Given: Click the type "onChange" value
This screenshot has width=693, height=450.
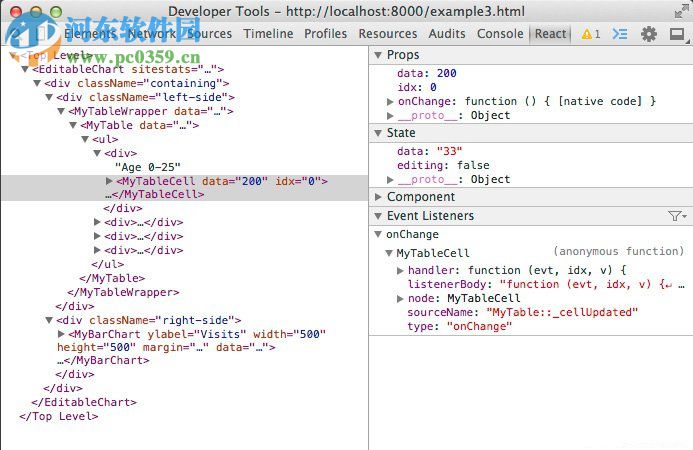Looking at the screenshot, I should (x=479, y=327).
